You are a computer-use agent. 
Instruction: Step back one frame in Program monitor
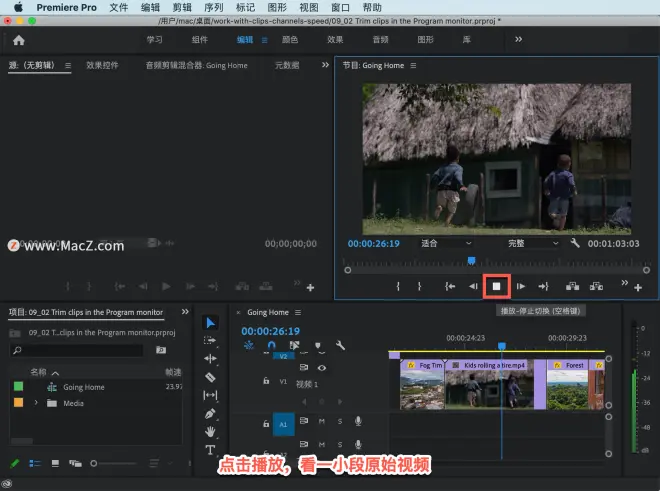[x=473, y=286]
